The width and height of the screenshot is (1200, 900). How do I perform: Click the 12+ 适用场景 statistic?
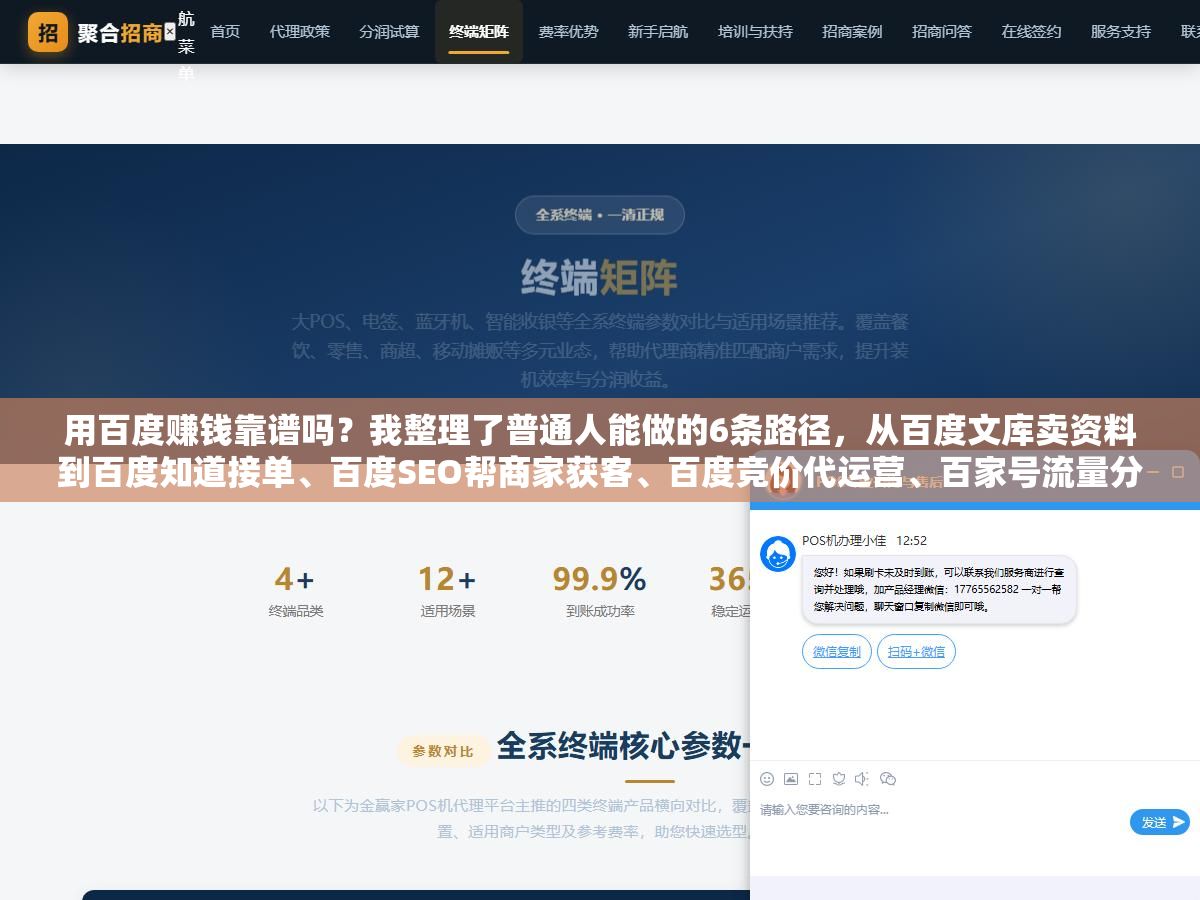(447, 590)
